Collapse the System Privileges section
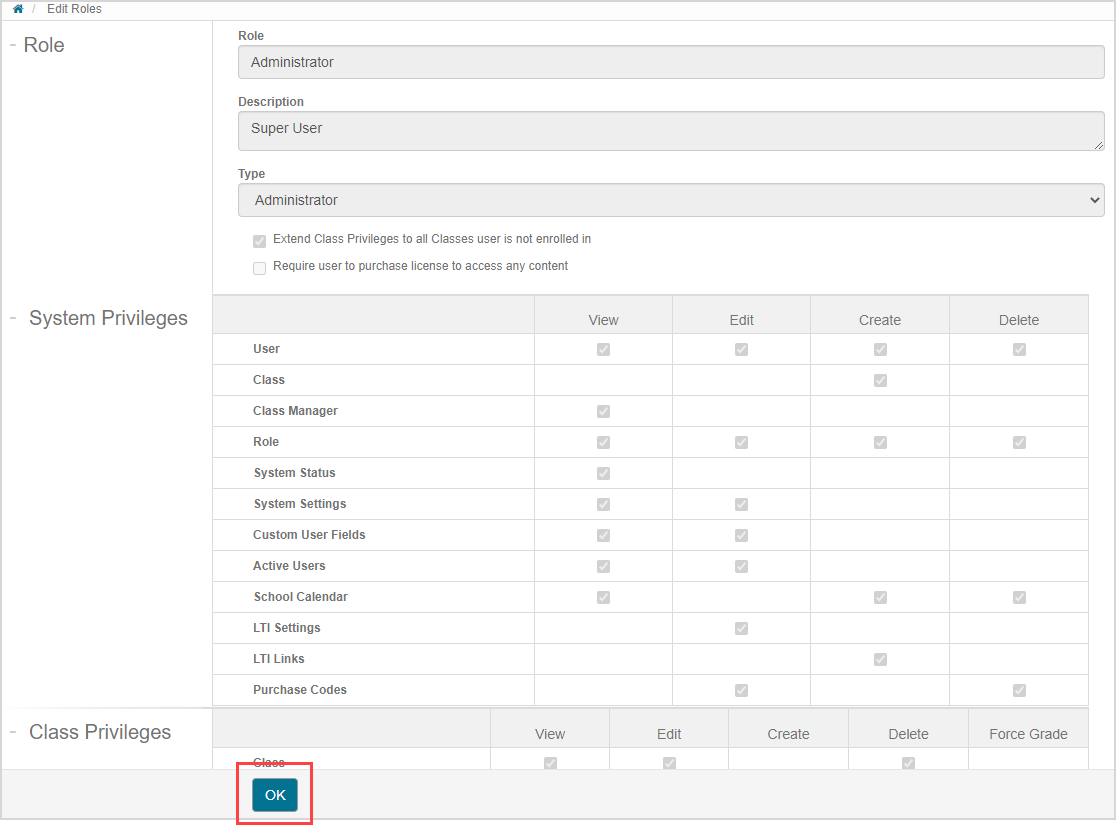The image size is (1116, 825). pyautogui.click(x=12, y=317)
